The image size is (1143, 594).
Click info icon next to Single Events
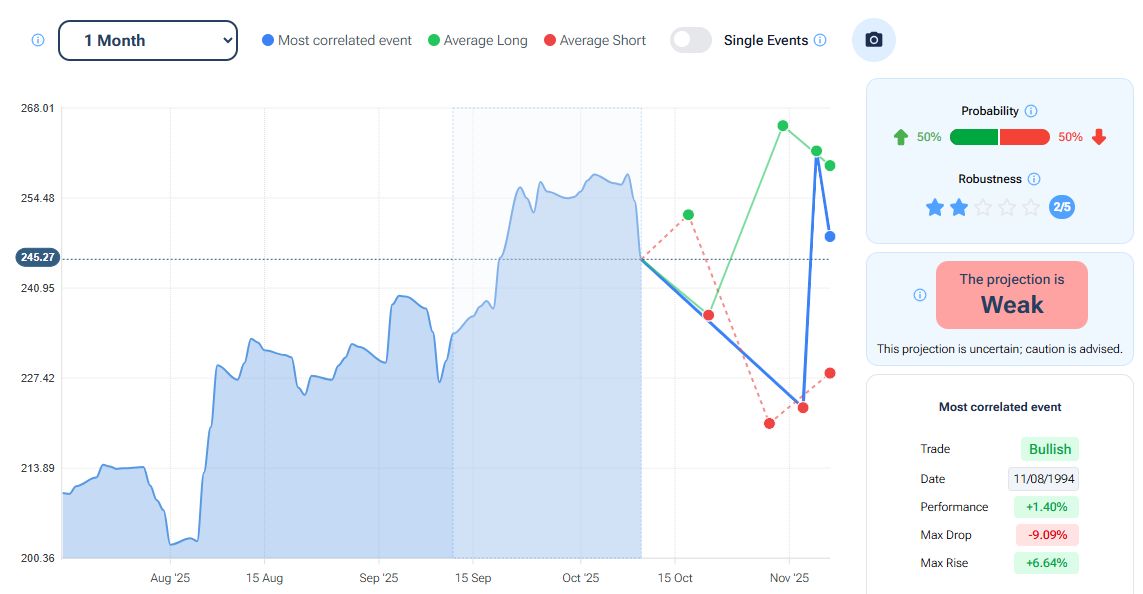point(820,41)
